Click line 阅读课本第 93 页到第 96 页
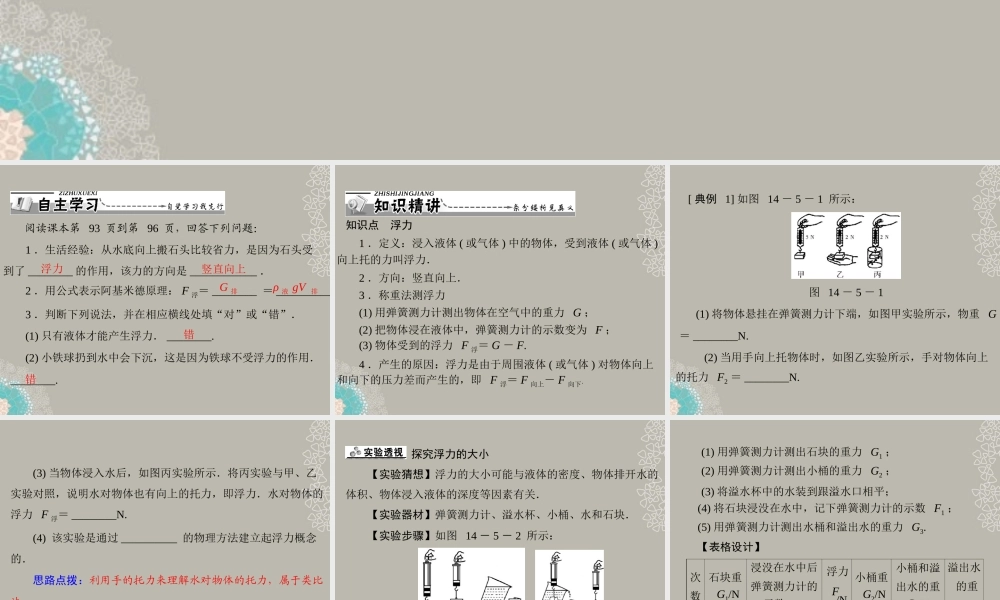The image size is (1000, 600). coord(141,228)
